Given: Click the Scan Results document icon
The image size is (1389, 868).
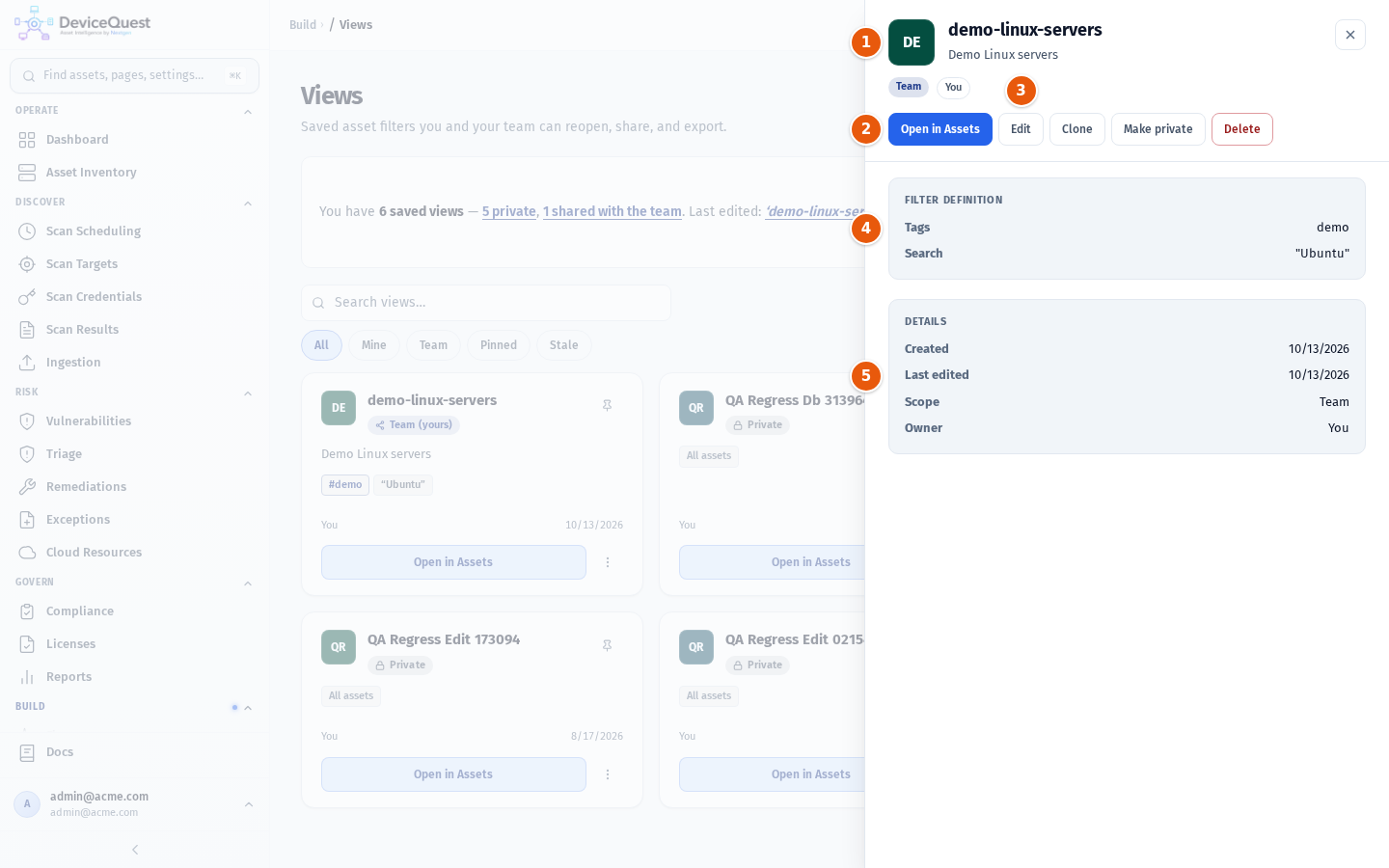Looking at the screenshot, I should 27,330.
